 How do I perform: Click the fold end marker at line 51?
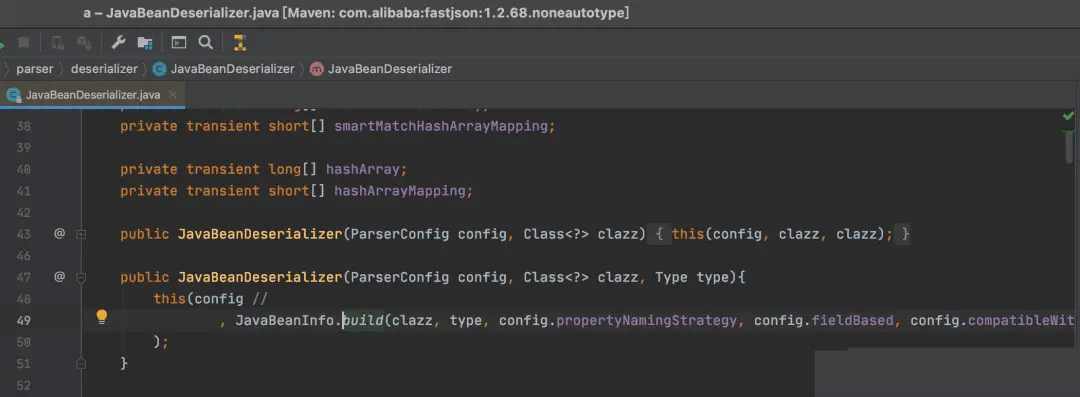coord(81,363)
